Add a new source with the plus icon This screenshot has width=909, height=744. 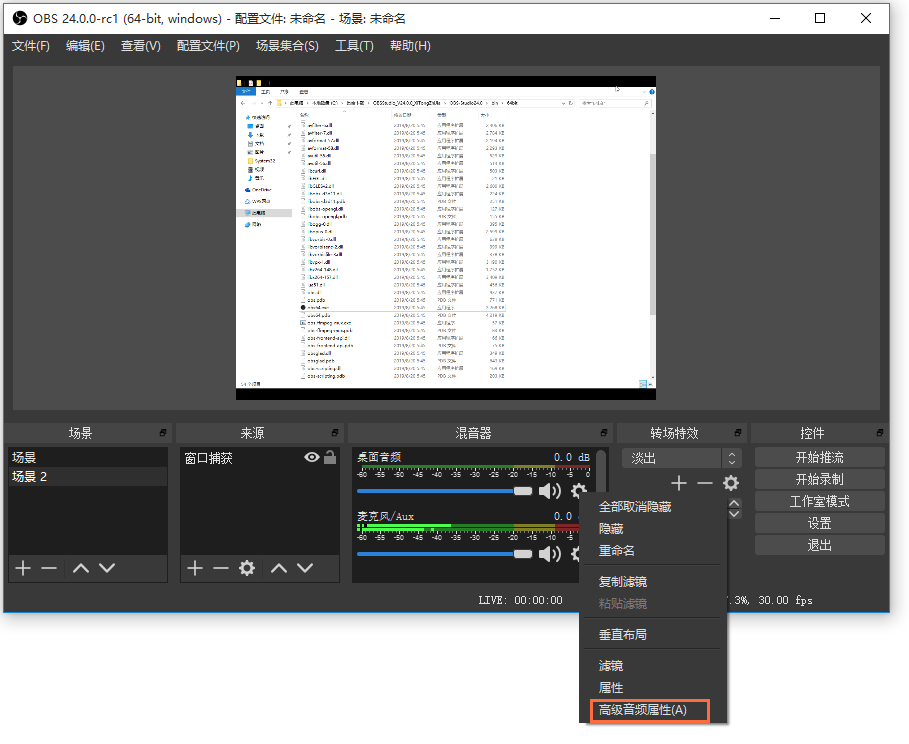pos(195,568)
